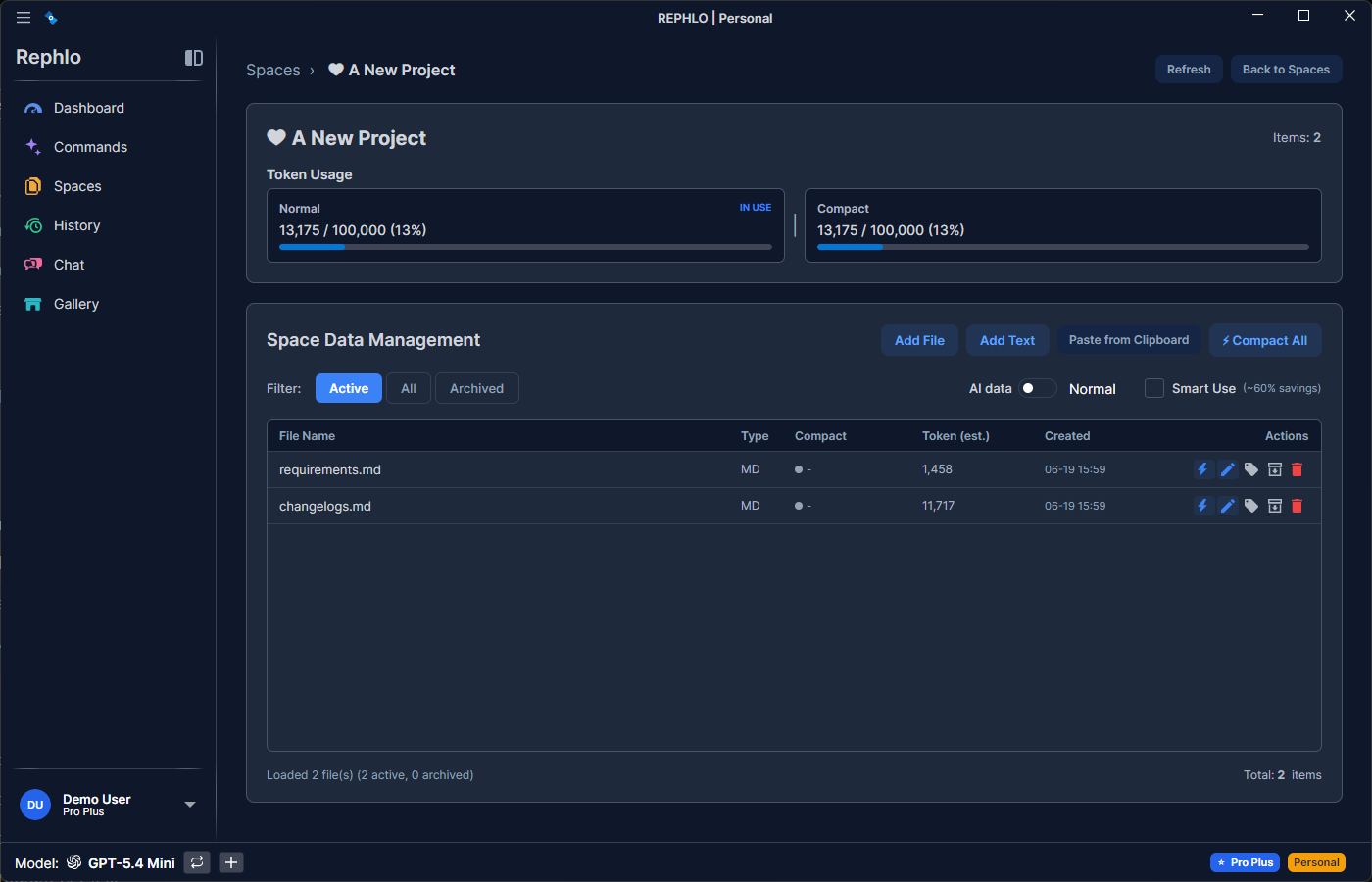
Task: Click the Compact column header in table
Action: tap(820, 436)
